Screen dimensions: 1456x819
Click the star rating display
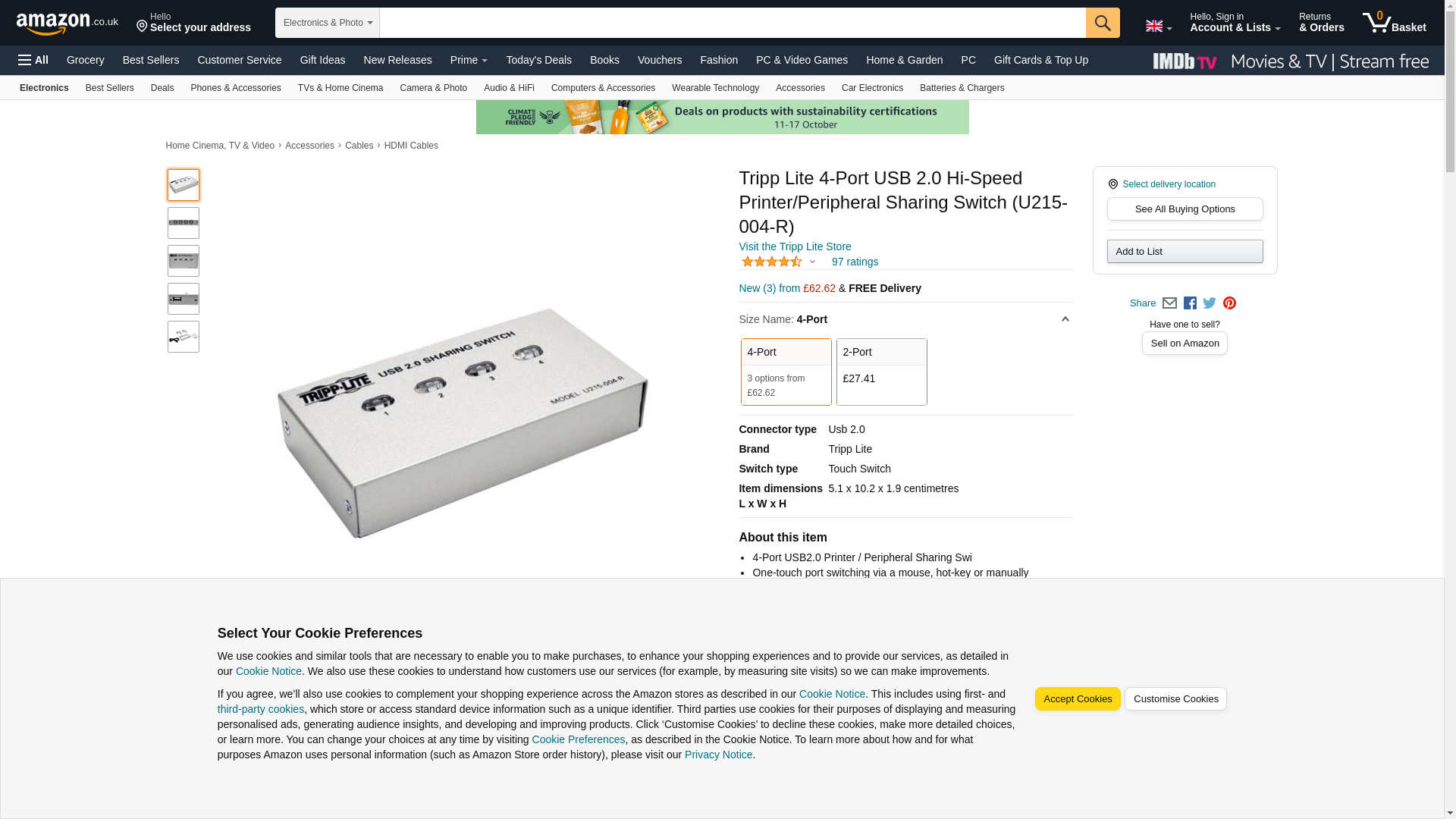(772, 262)
